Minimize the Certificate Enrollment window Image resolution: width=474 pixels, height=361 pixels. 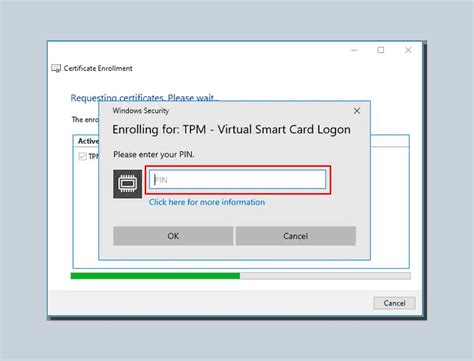(x=354, y=50)
